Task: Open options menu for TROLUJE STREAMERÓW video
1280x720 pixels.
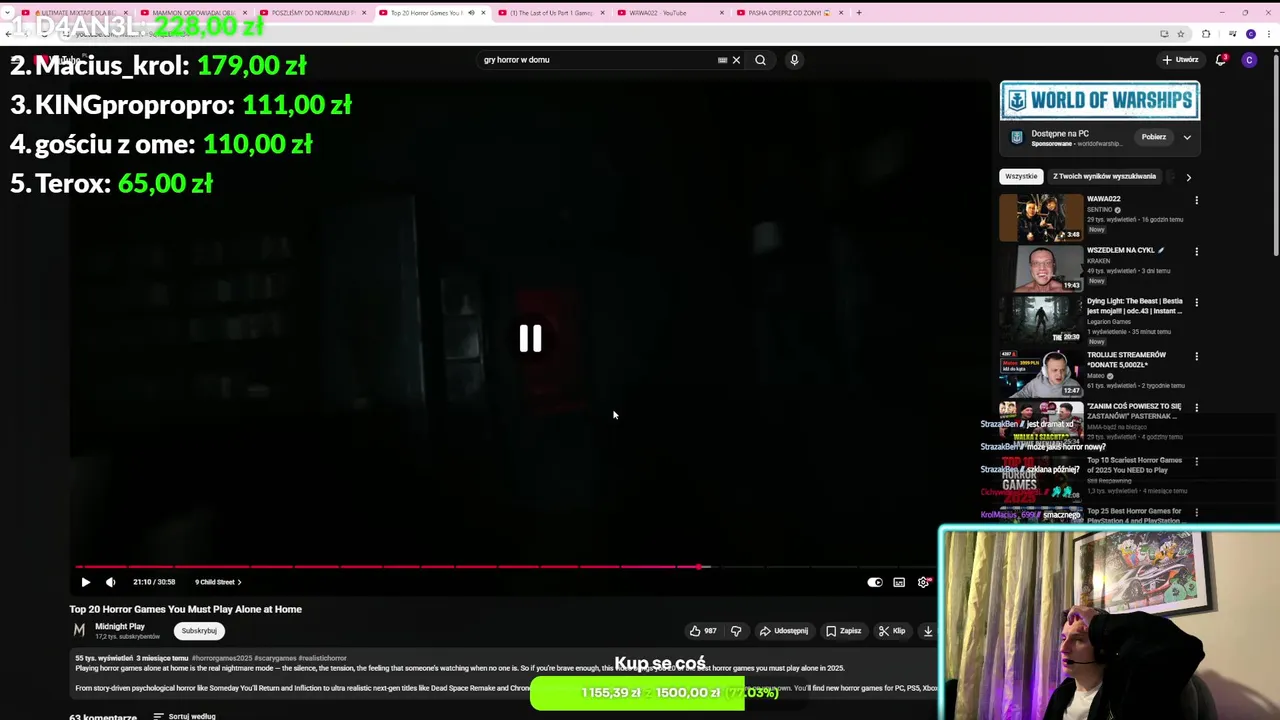Action: click(1196, 356)
